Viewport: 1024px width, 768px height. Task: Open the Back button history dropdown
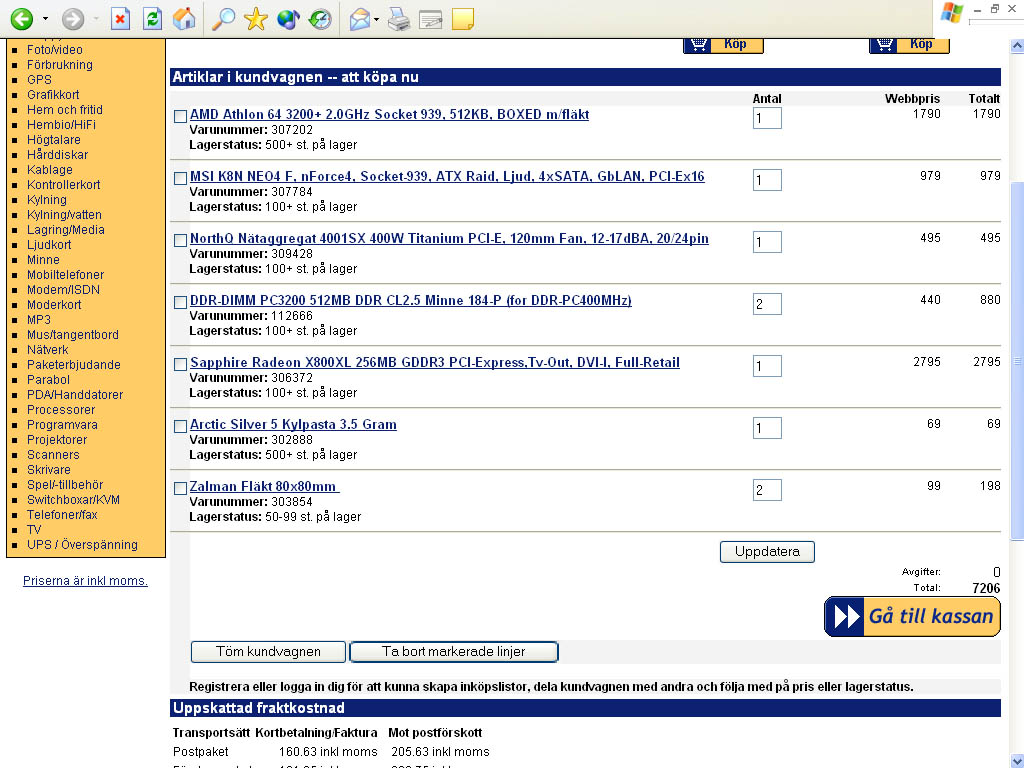(x=45, y=19)
